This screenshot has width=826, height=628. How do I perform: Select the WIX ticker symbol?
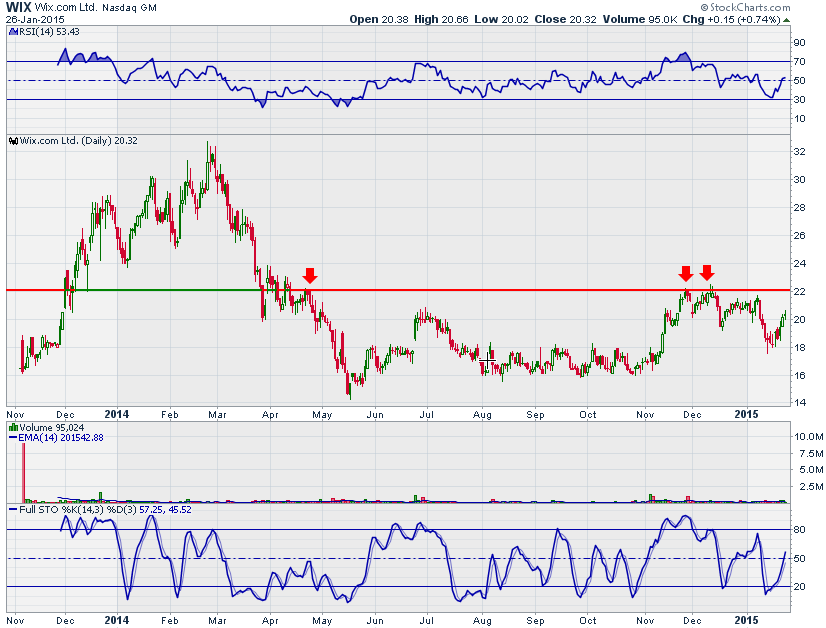point(18,7)
